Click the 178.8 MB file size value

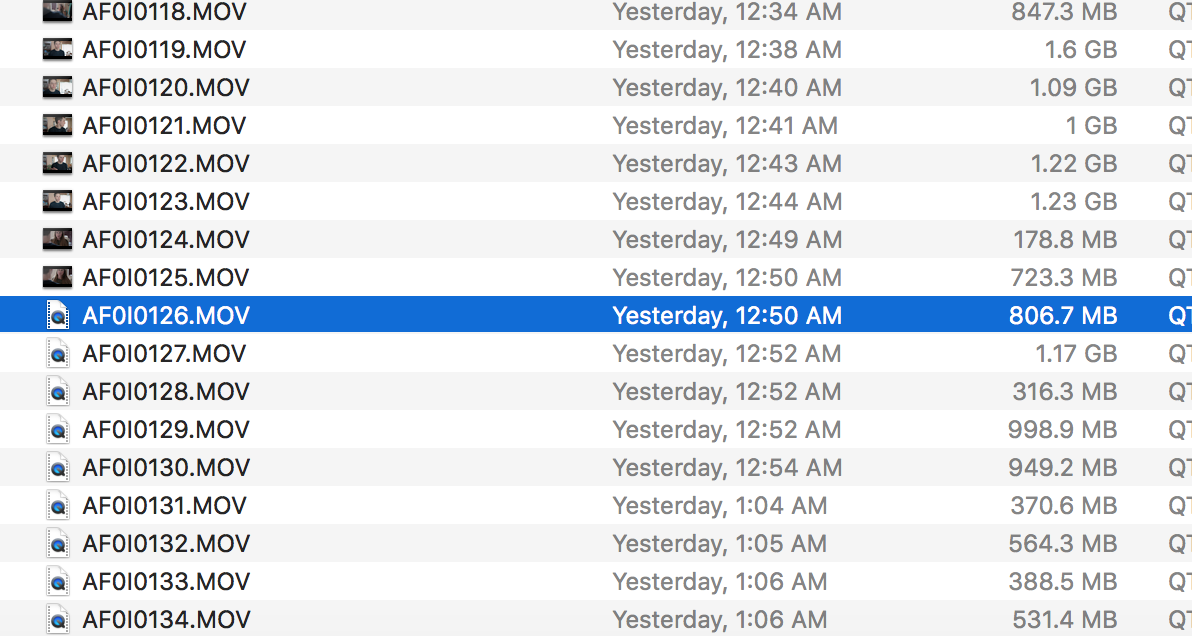point(1065,239)
